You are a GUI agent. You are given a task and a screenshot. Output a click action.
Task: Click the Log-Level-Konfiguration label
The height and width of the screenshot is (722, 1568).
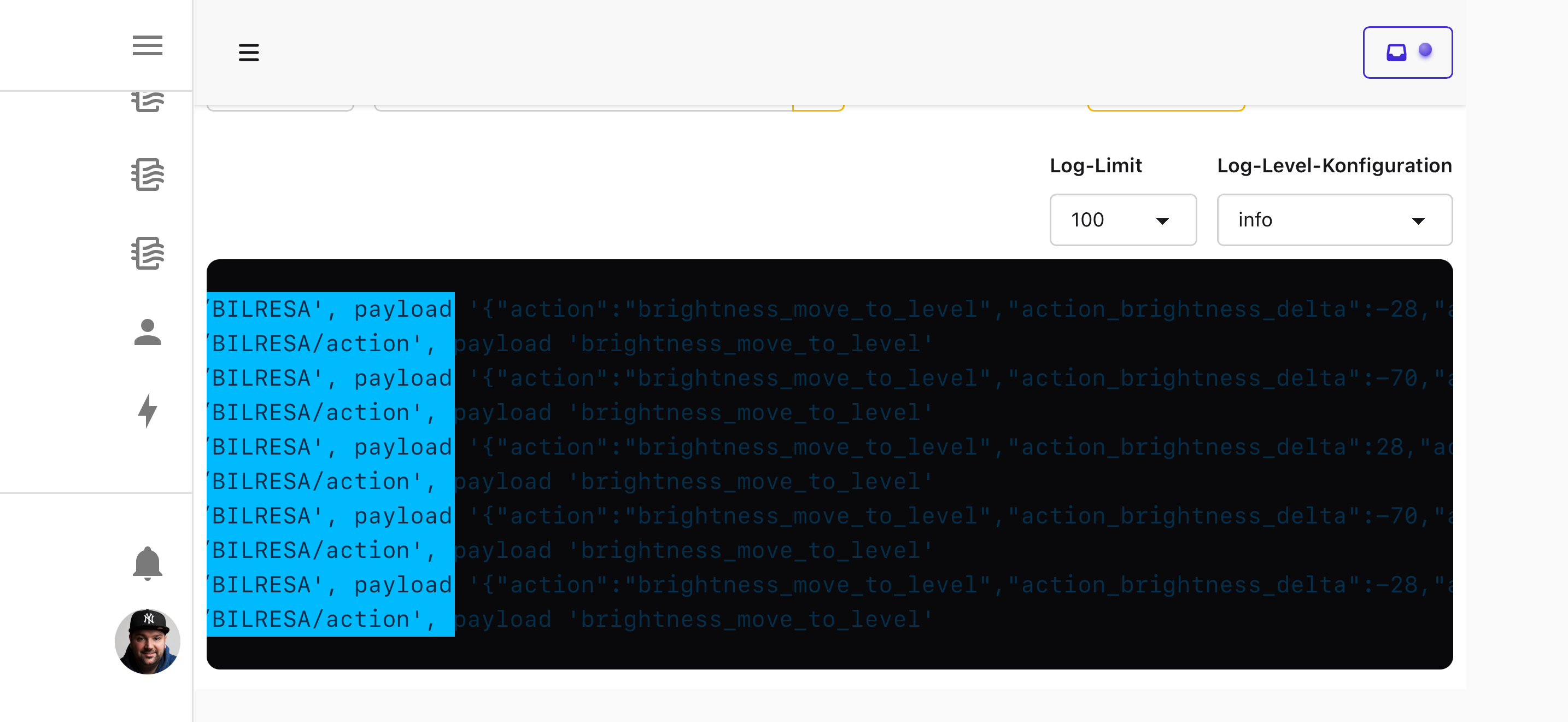coord(1333,166)
